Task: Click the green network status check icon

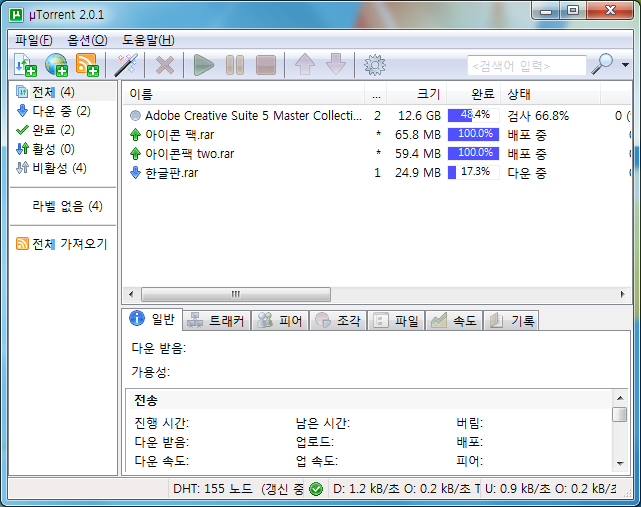Action: pos(316,489)
